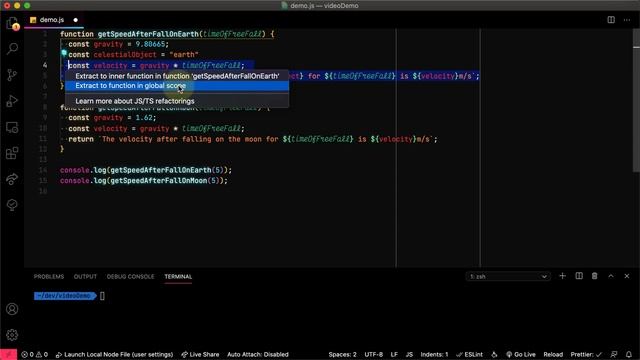Screen dimensions: 640x360
Task: Click the unsaved dot on demo.js tab
Action: pos(76,20)
